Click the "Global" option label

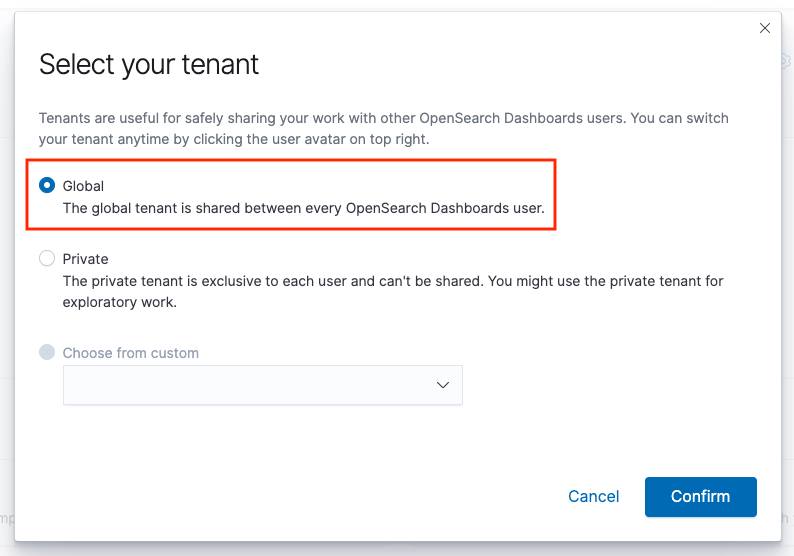point(83,186)
